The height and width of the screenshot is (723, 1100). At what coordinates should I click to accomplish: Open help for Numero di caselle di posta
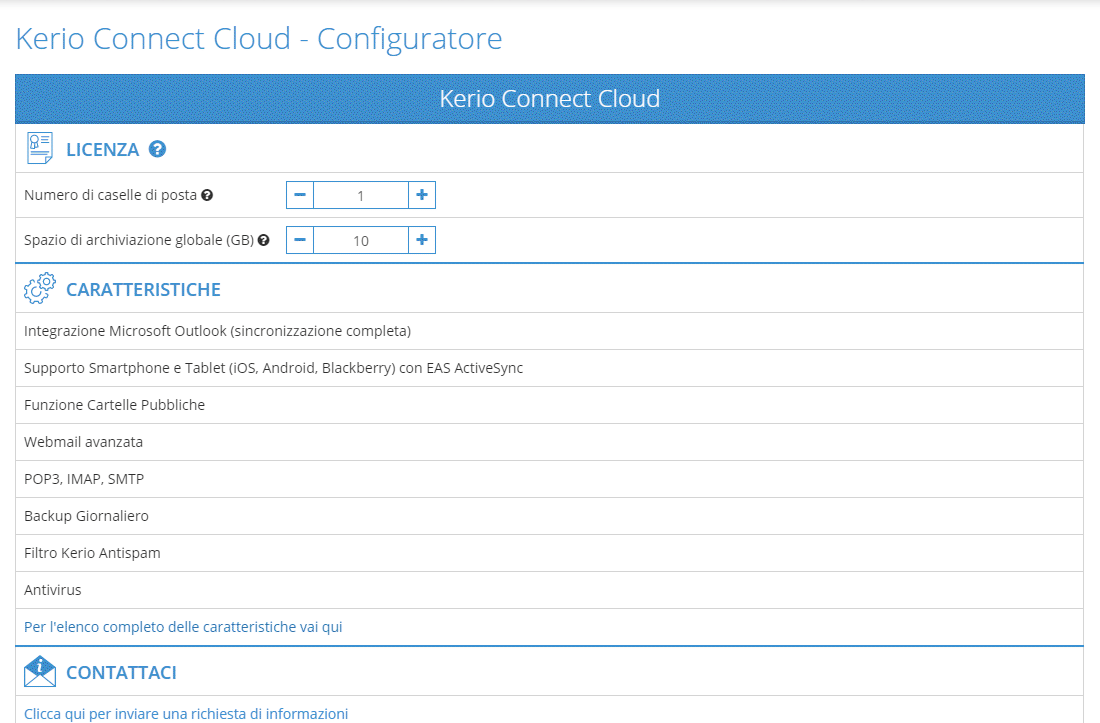click(207, 195)
